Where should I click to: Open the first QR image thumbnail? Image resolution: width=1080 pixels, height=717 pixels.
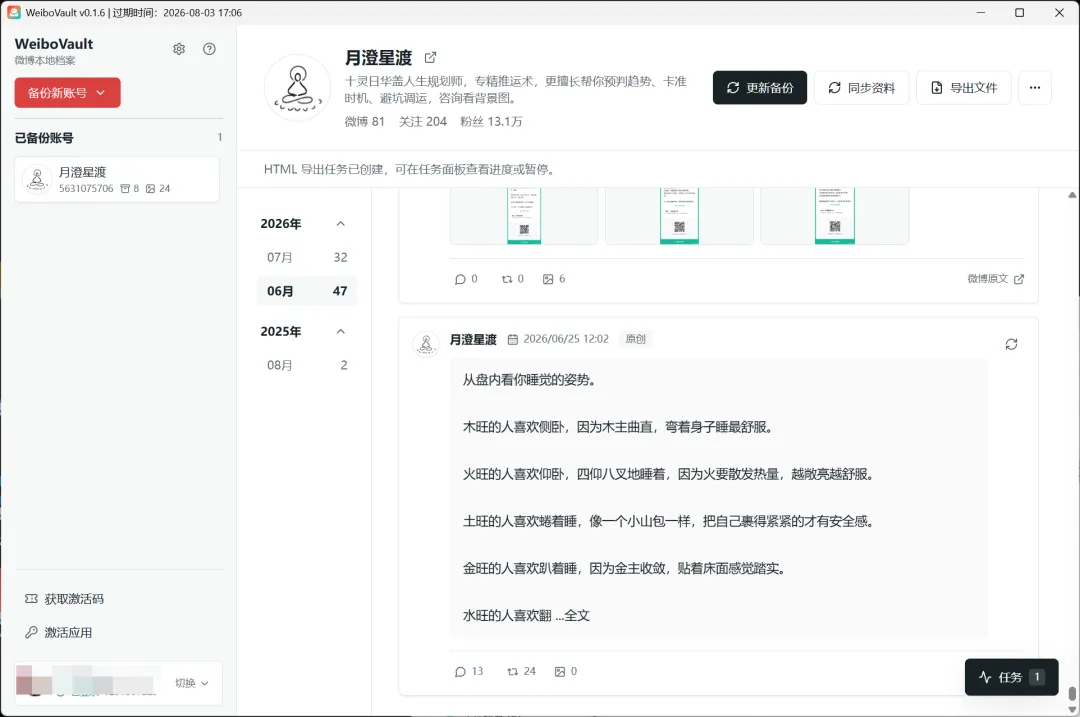(x=523, y=216)
